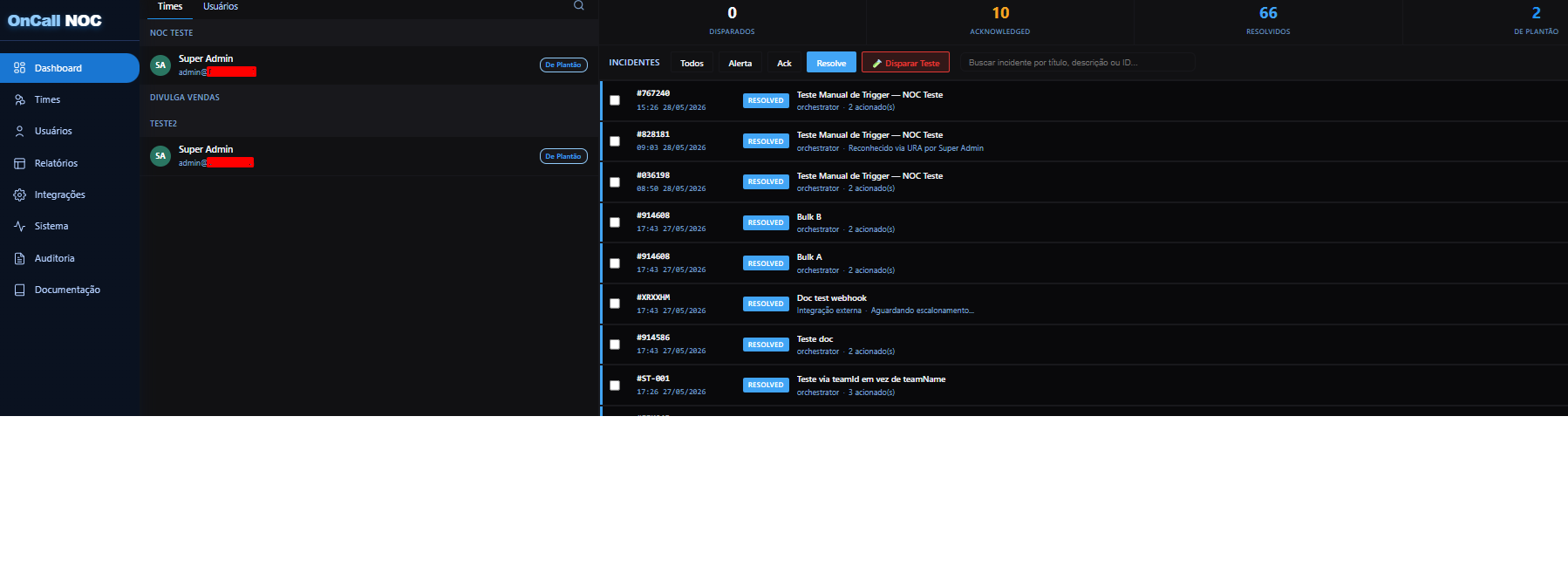Select the Resolve incident filter
The width and height of the screenshot is (1568, 587).
pyautogui.click(x=831, y=63)
